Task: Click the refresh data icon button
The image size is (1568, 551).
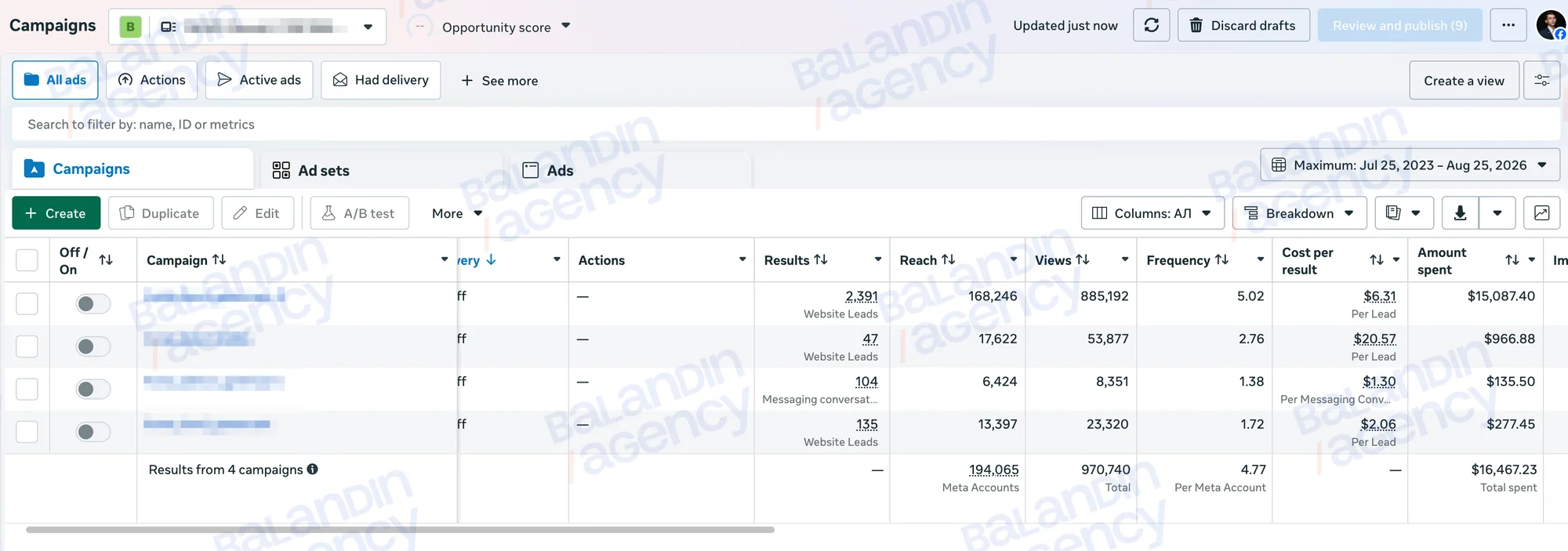Action: tap(1151, 26)
